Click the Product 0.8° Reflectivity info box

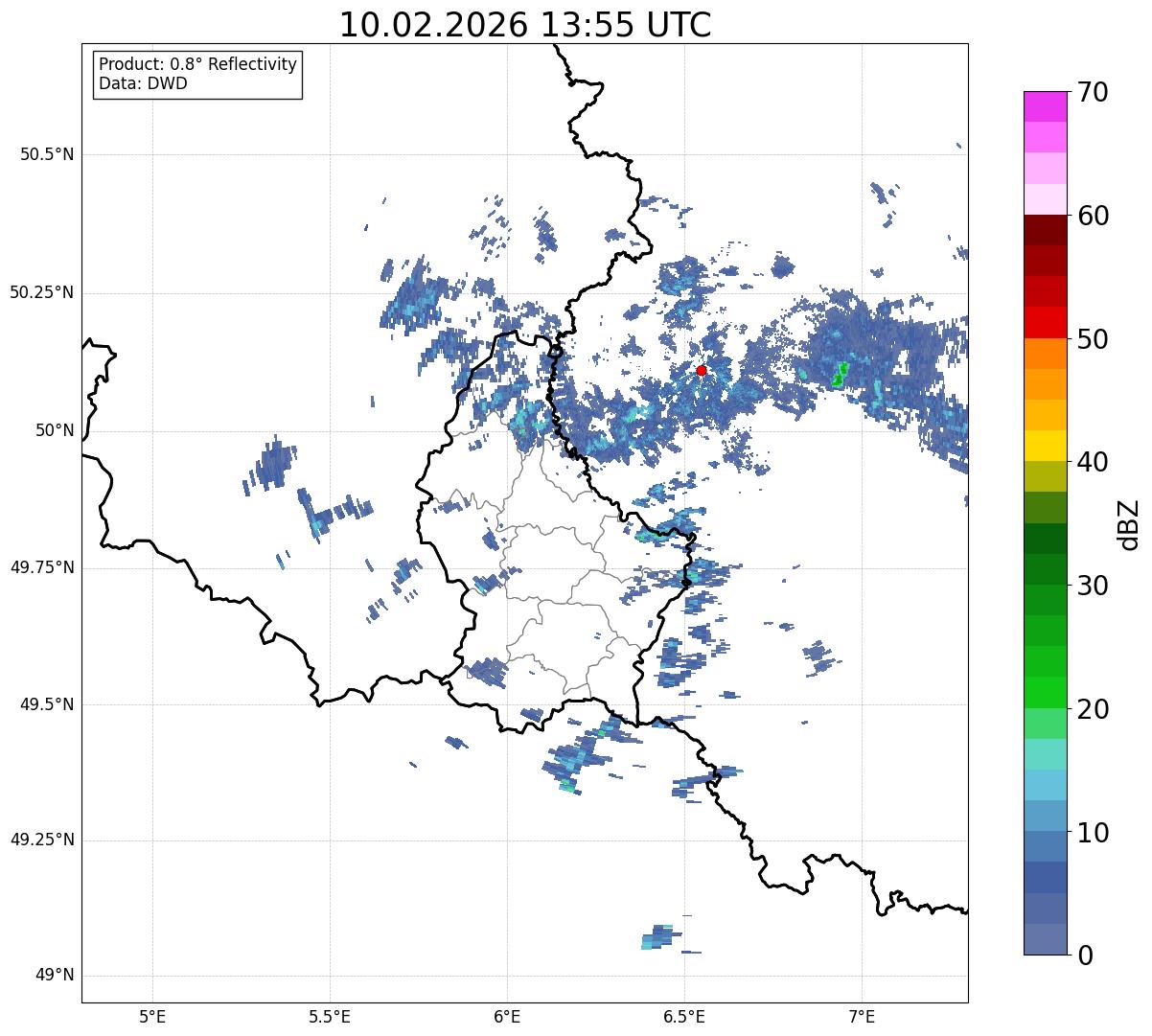[198, 74]
